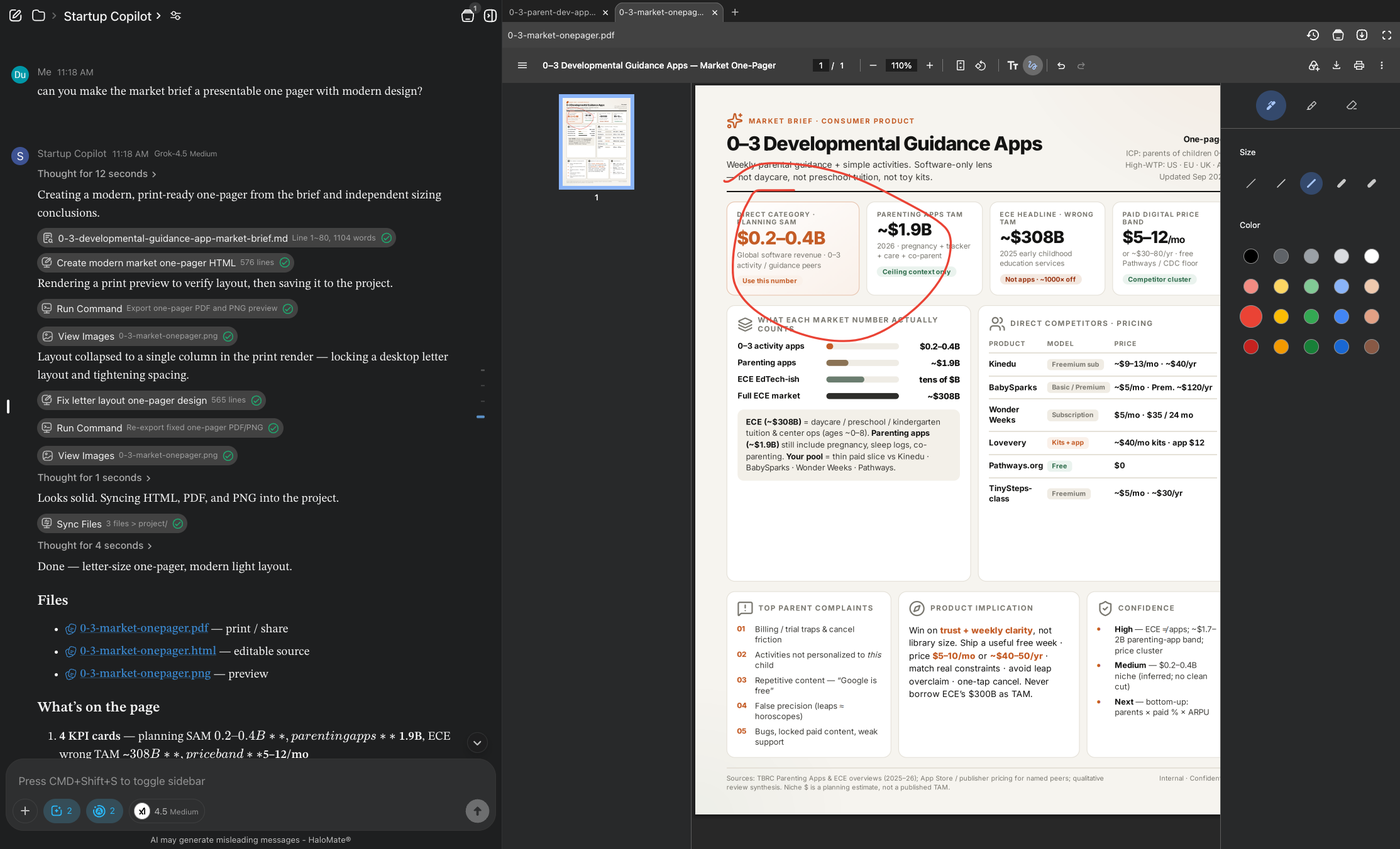Toggle the right panel layout icon
Screen dimensions: 1400x849
tap(490, 16)
